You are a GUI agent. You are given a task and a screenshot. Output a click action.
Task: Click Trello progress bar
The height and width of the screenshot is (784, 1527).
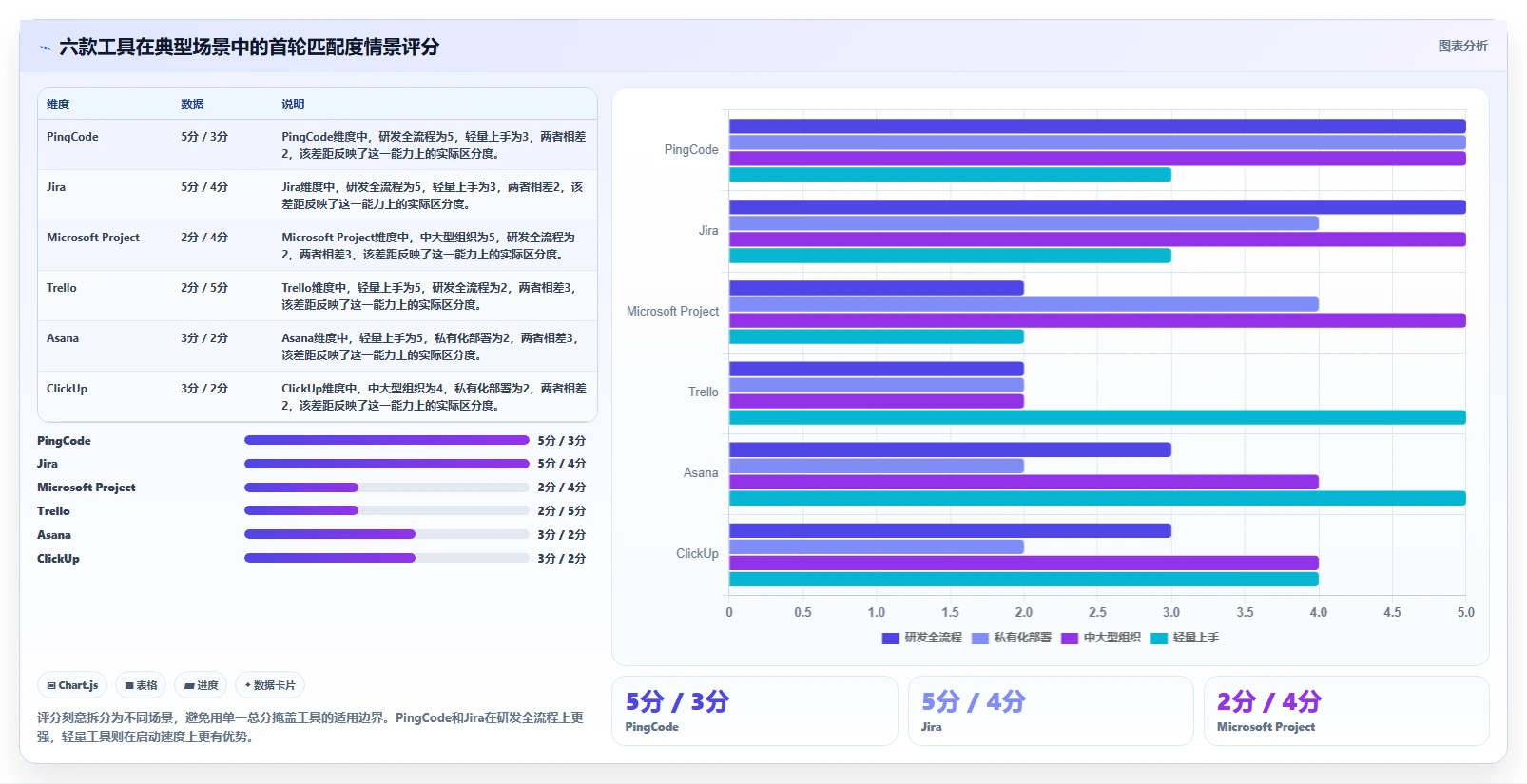pos(386,510)
